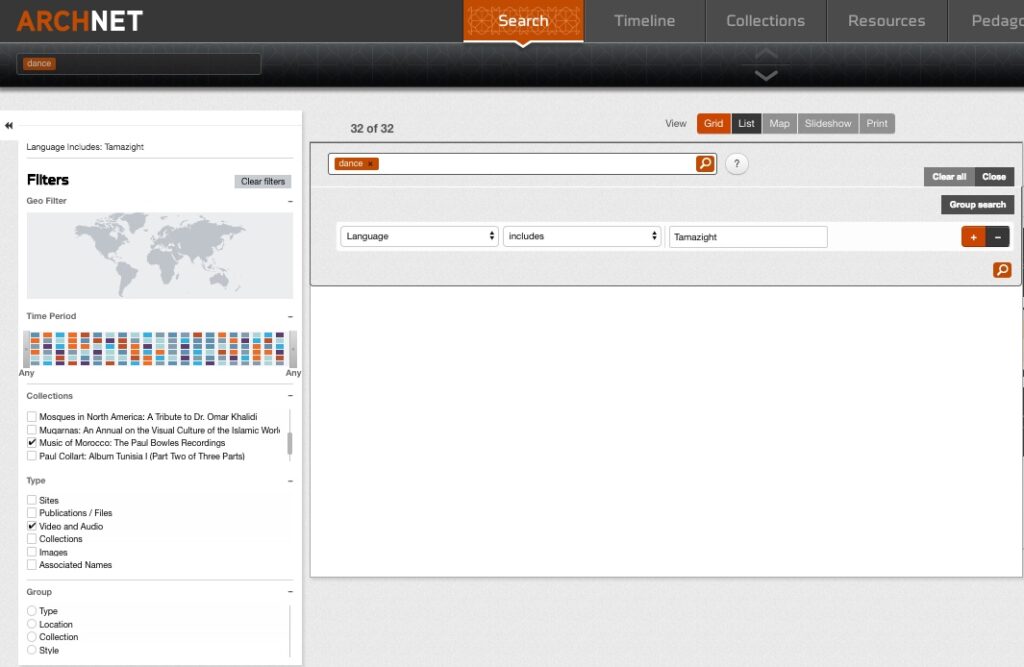Collapse the Geo Filter section
This screenshot has width=1024, height=667.
(x=291, y=200)
